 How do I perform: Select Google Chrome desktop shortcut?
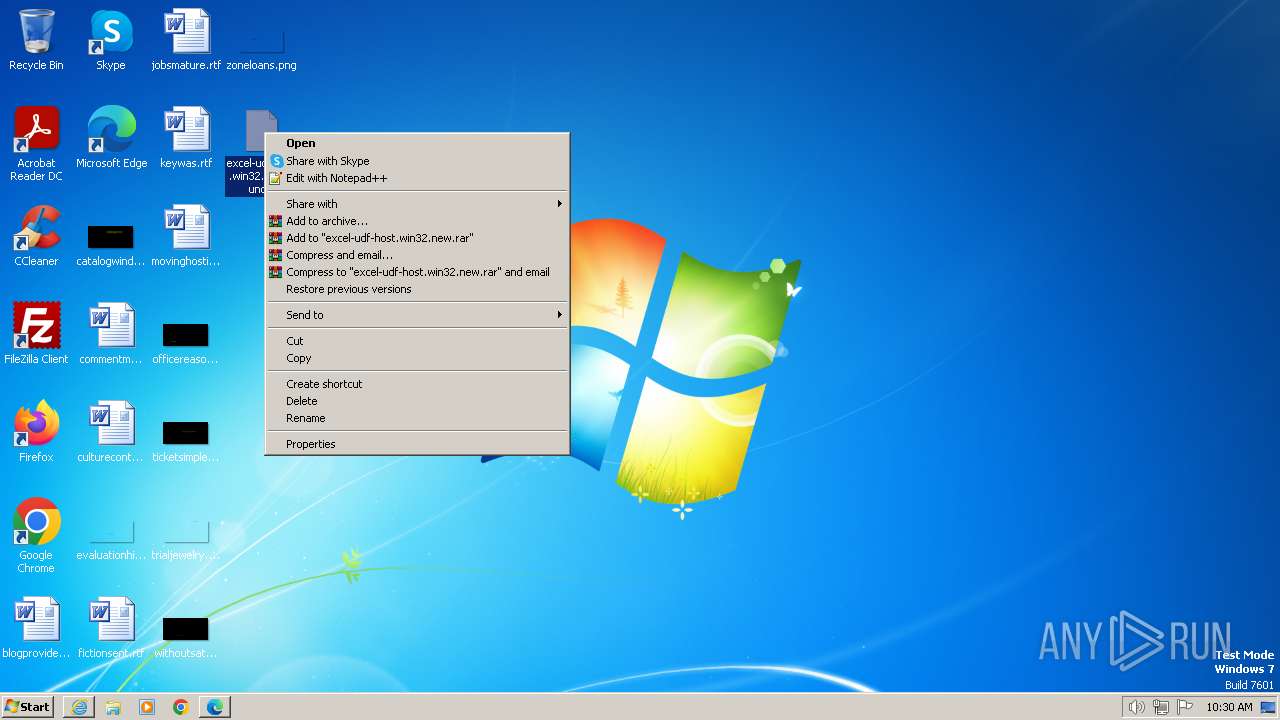pyautogui.click(x=36, y=536)
